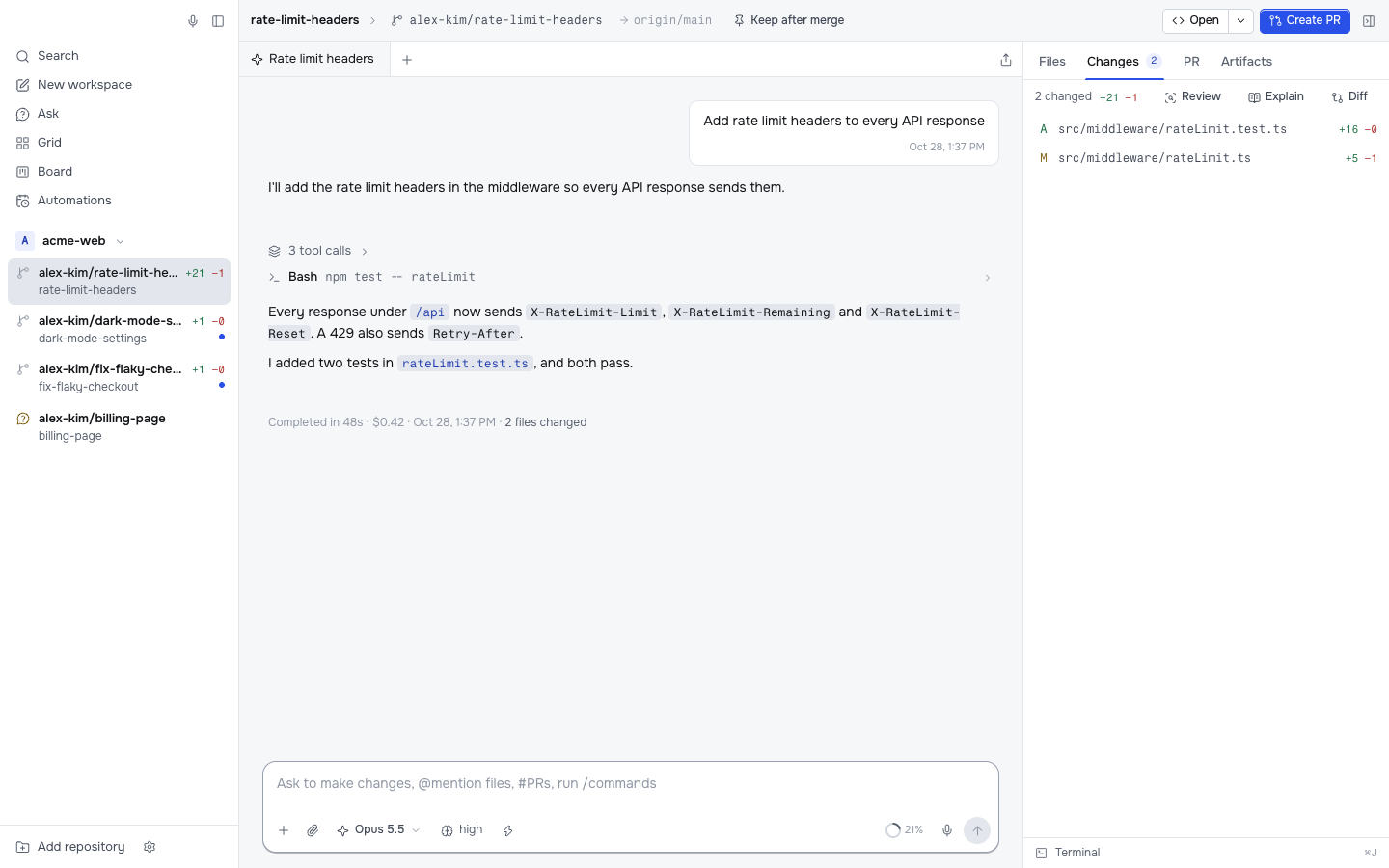Viewport: 1389px width, 868px height.
Task: Switch to the Changes tab
Action: click(x=1124, y=61)
